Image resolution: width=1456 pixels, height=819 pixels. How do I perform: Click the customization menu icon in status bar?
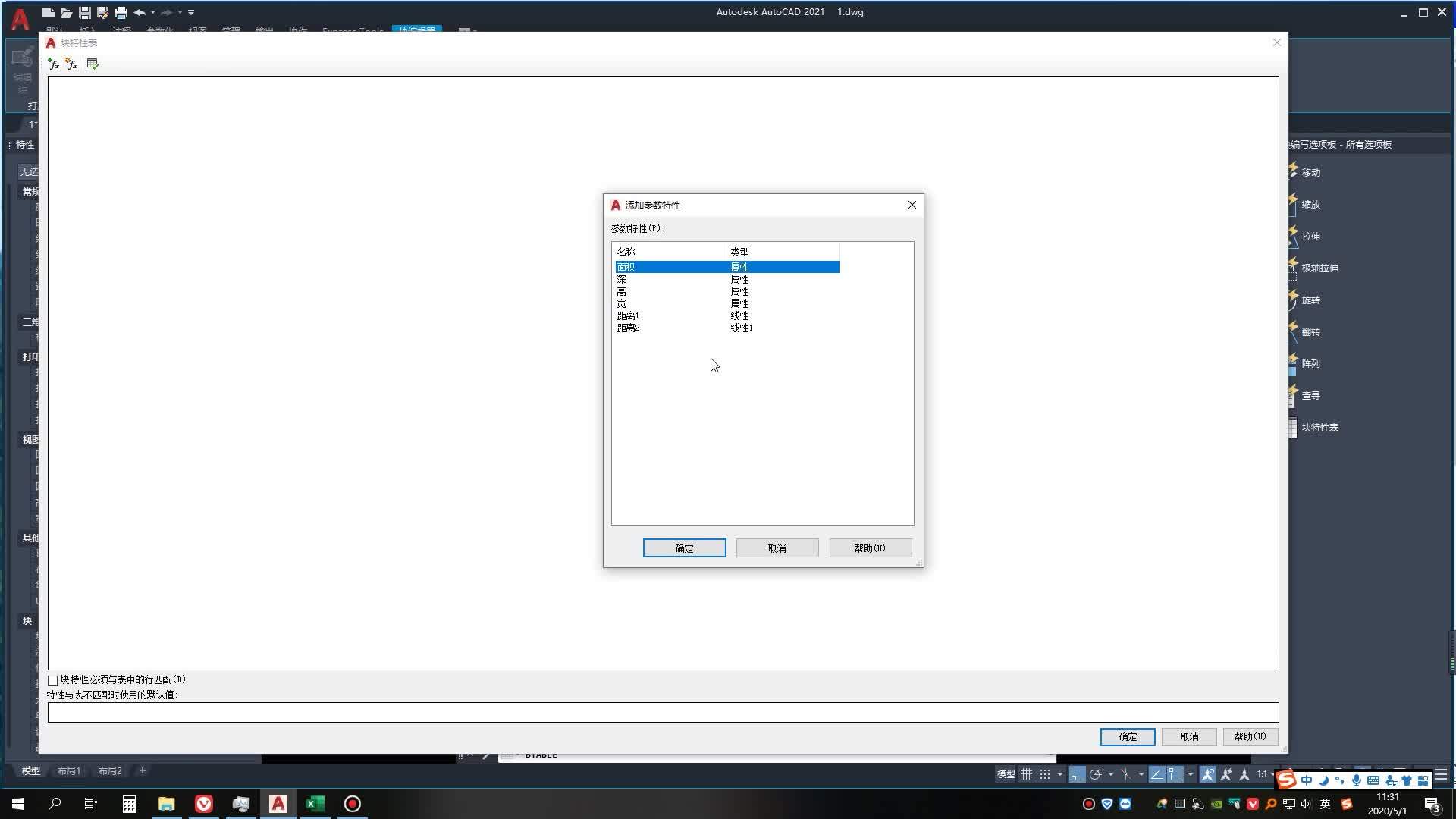point(1441,774)
